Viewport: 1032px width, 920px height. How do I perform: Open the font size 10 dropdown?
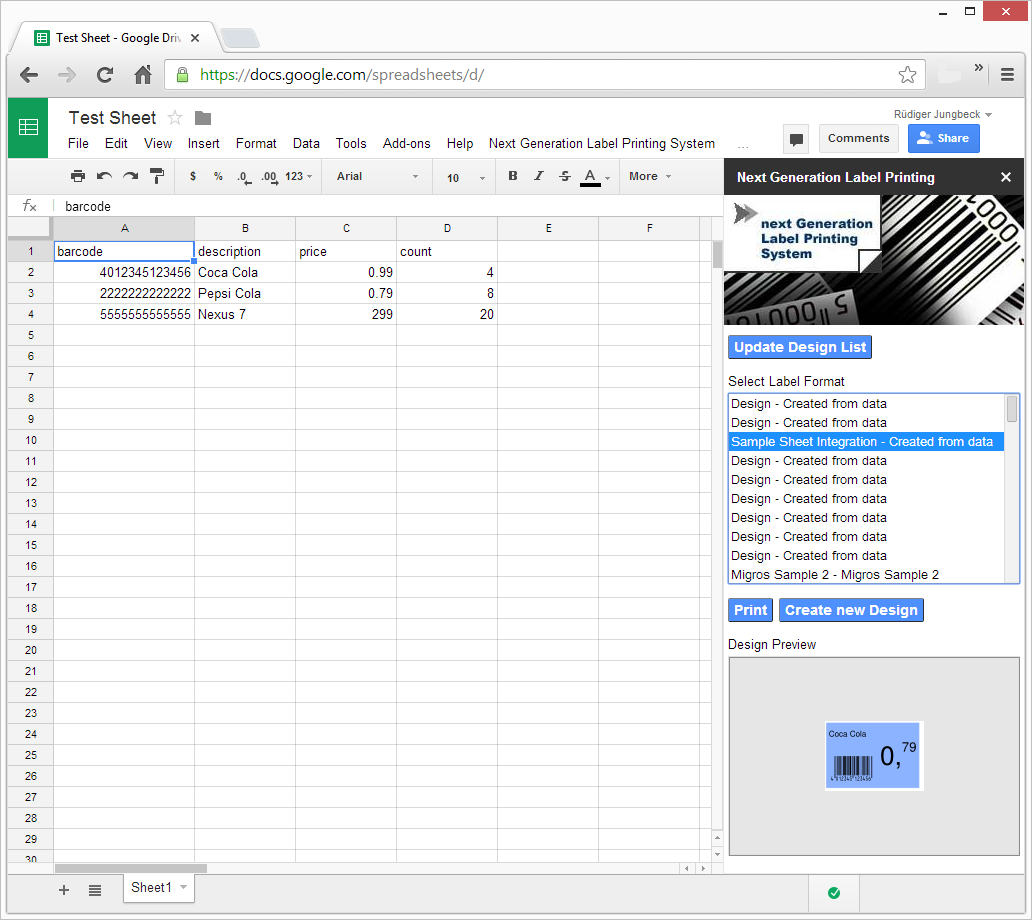465,178
